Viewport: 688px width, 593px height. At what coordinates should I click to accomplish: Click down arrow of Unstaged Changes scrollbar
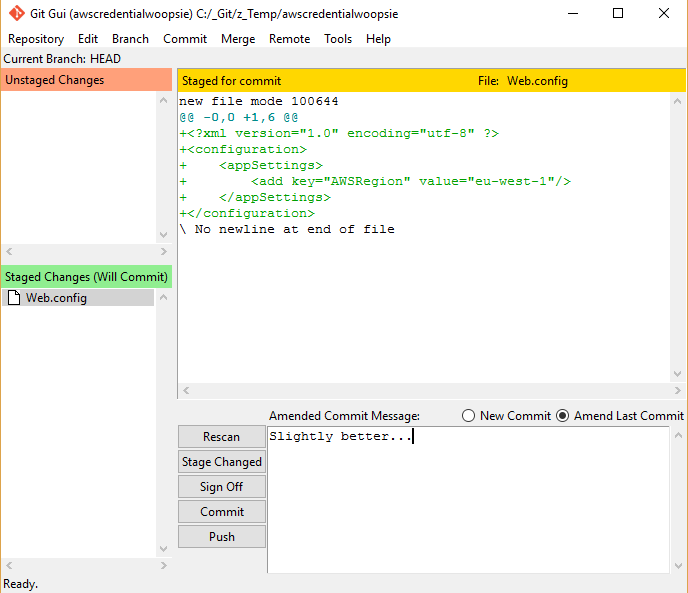point(164,235)
